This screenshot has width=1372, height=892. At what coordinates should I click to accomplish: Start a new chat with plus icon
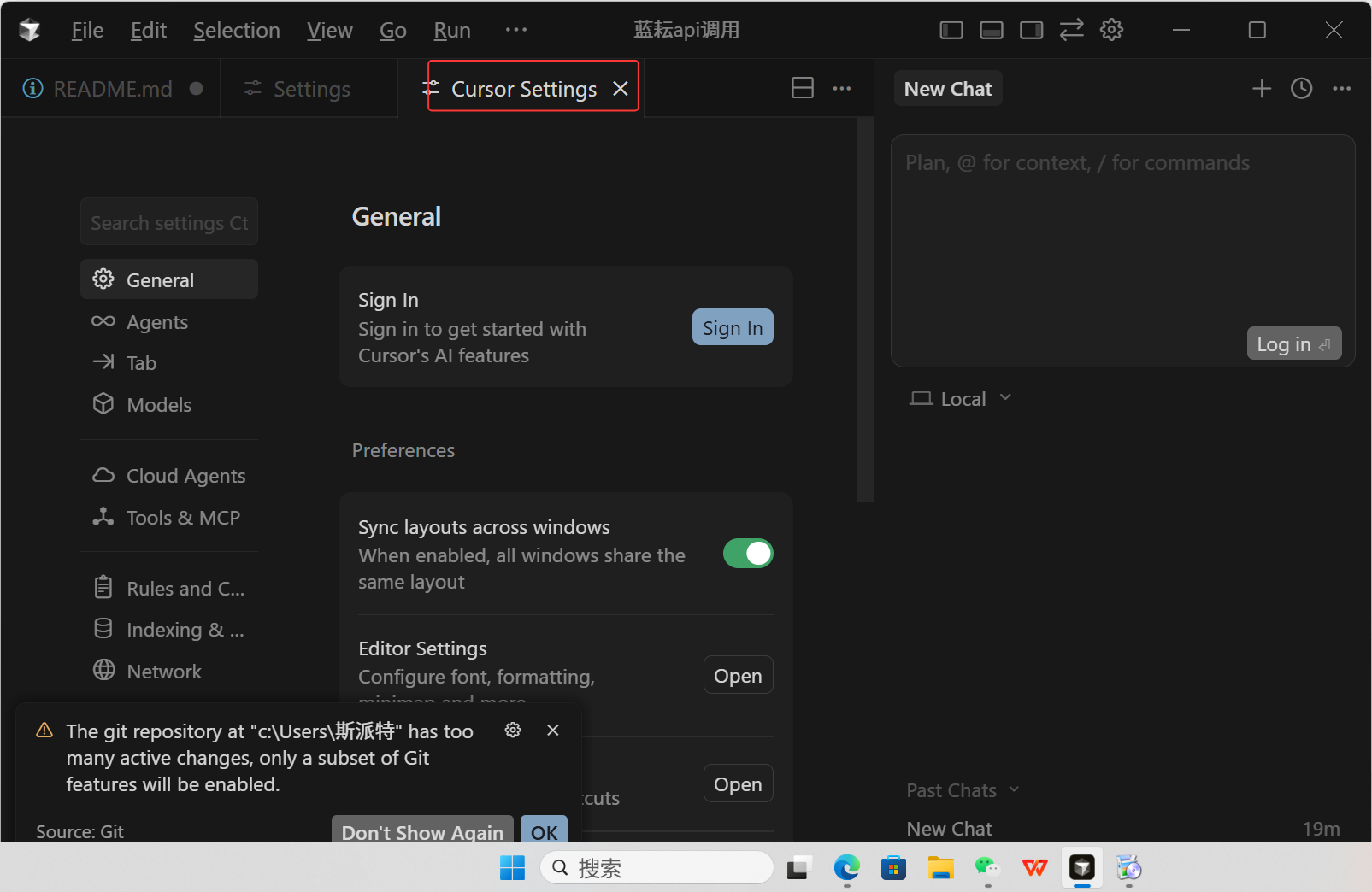tap(1262, 88)
